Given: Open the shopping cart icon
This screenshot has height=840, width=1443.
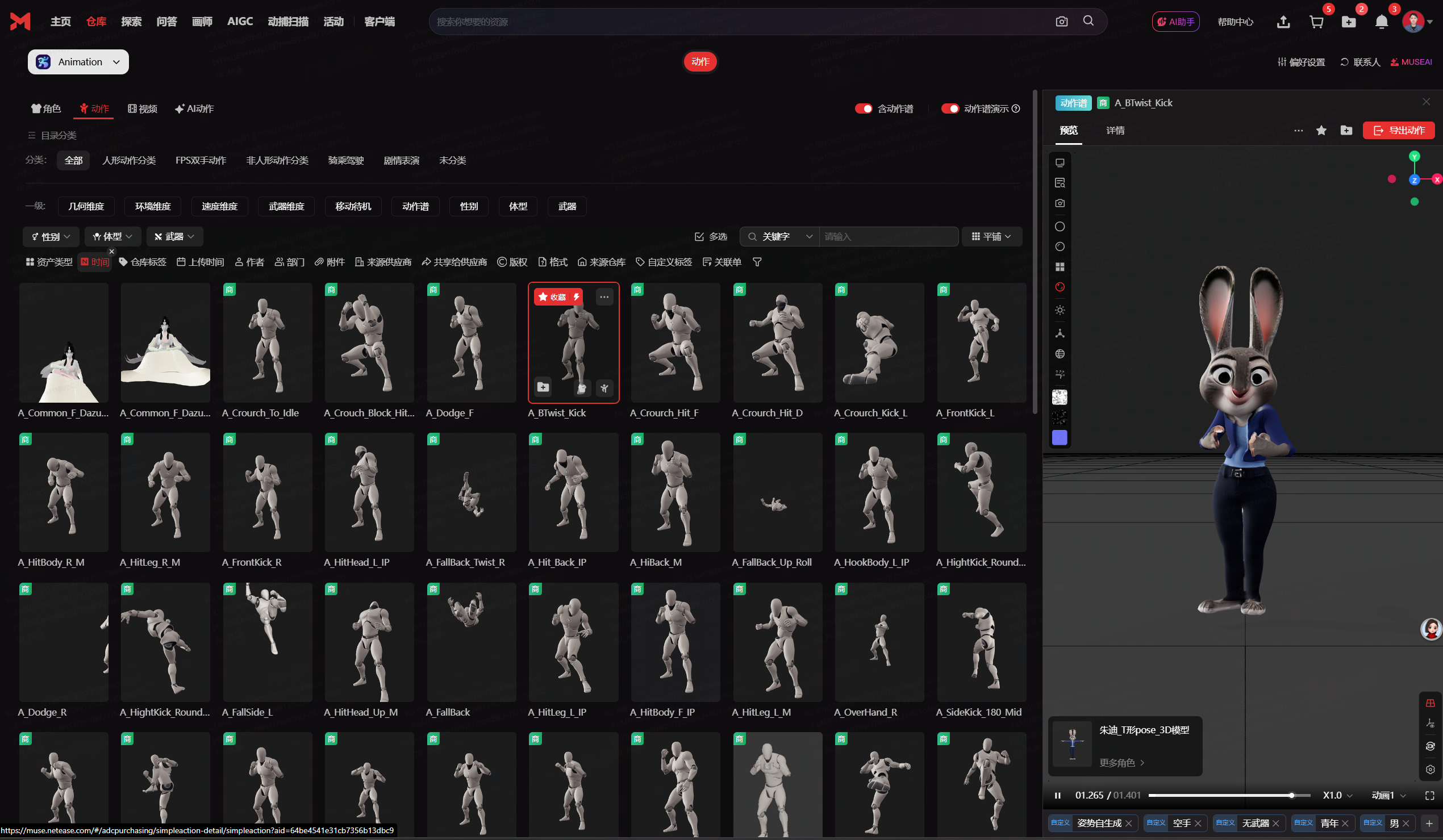Looking at the screenshot, I should coord(1316,22).
